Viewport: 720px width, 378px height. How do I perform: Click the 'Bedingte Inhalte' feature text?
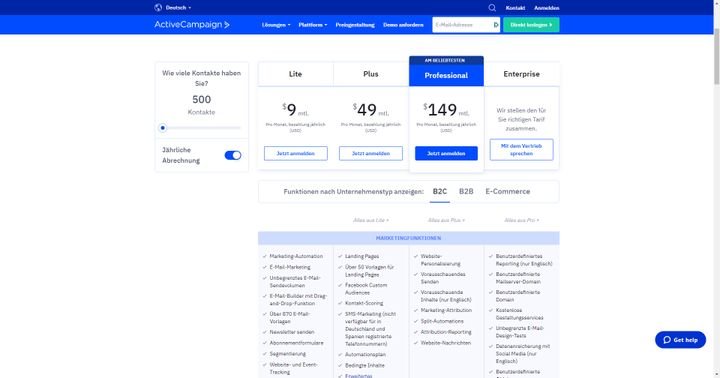tap(365, 366)
